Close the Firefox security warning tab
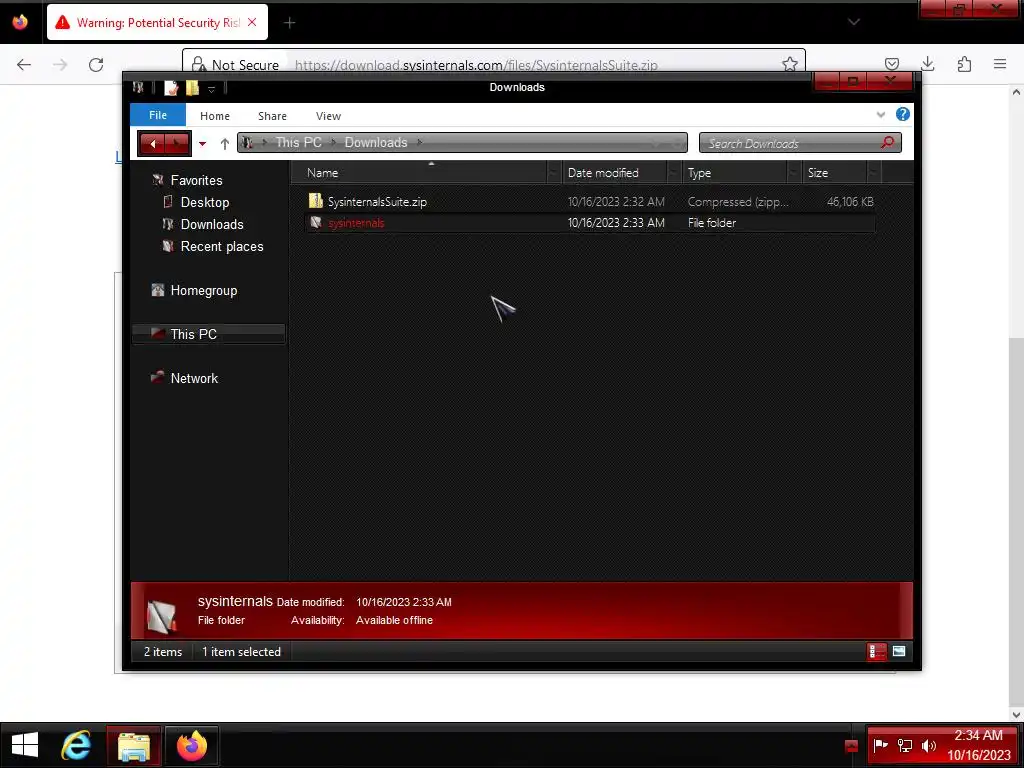Viewport: 1024px width, 768px height. [252, 22]
